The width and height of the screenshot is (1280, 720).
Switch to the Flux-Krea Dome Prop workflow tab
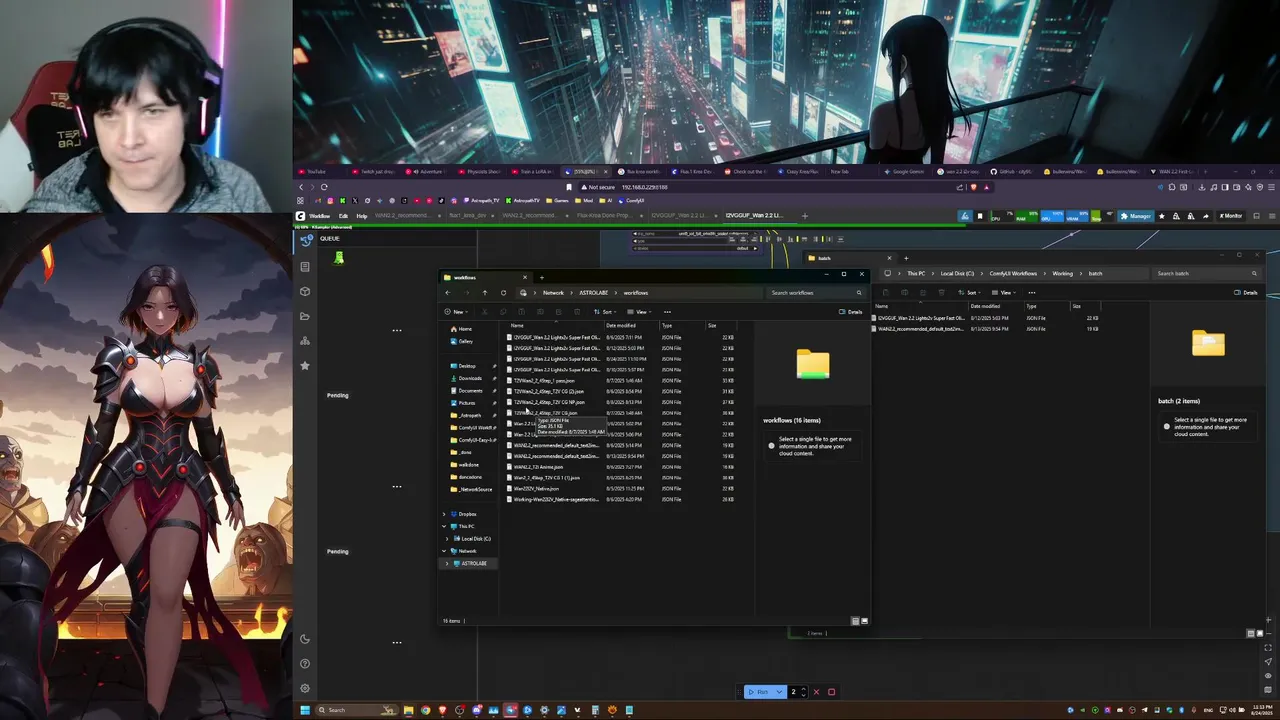[x=603, y=216]
